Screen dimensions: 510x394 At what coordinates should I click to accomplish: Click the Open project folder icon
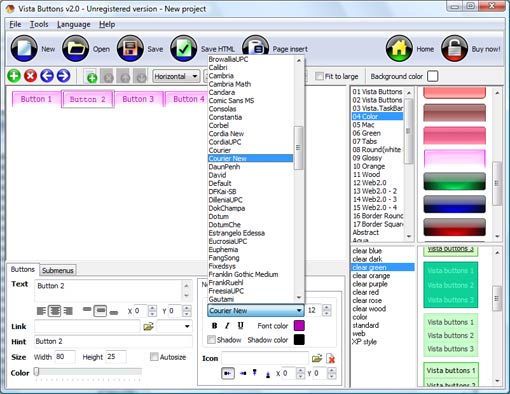tap(76, 49)
